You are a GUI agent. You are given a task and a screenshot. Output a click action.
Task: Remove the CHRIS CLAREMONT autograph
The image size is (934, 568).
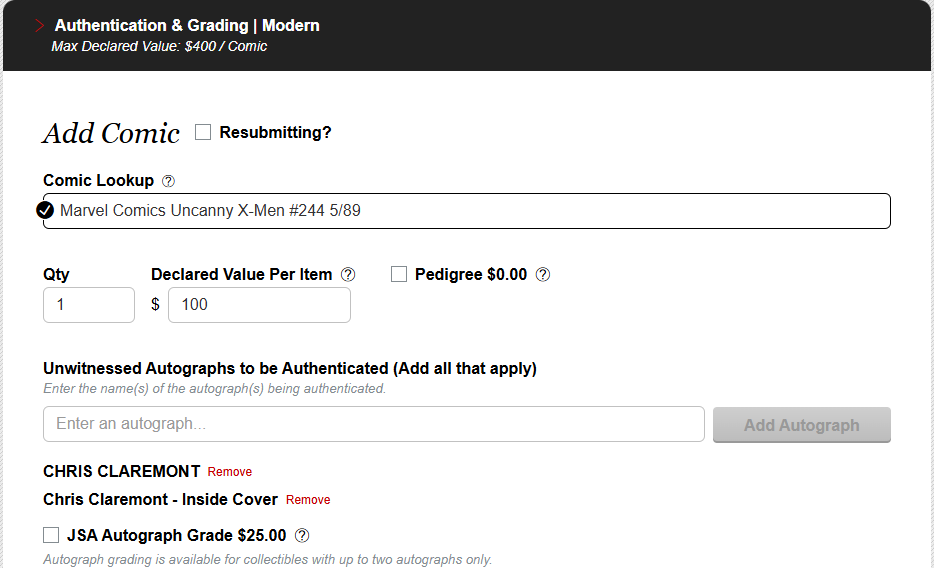(x=230, y=472)
